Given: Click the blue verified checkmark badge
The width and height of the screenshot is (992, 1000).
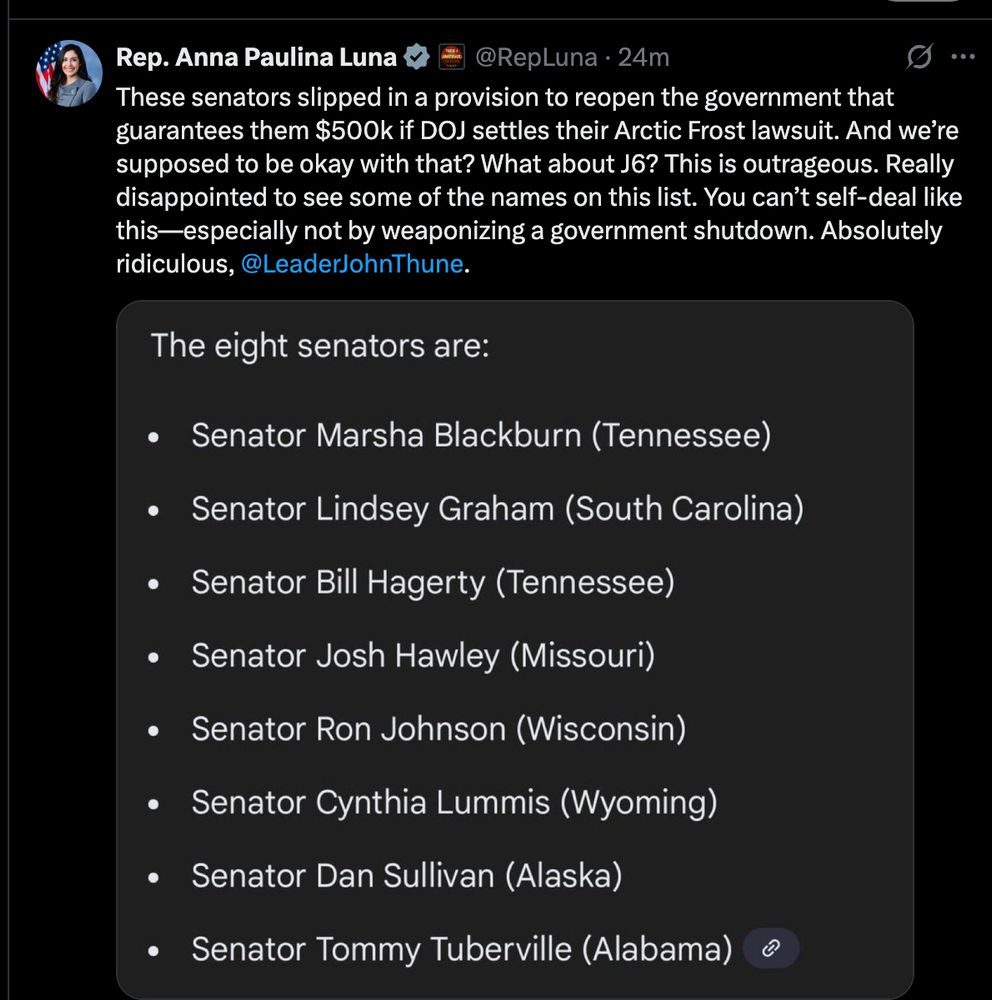Looking at the screenshot, I should pyautogui.click(x=417, y=58).
